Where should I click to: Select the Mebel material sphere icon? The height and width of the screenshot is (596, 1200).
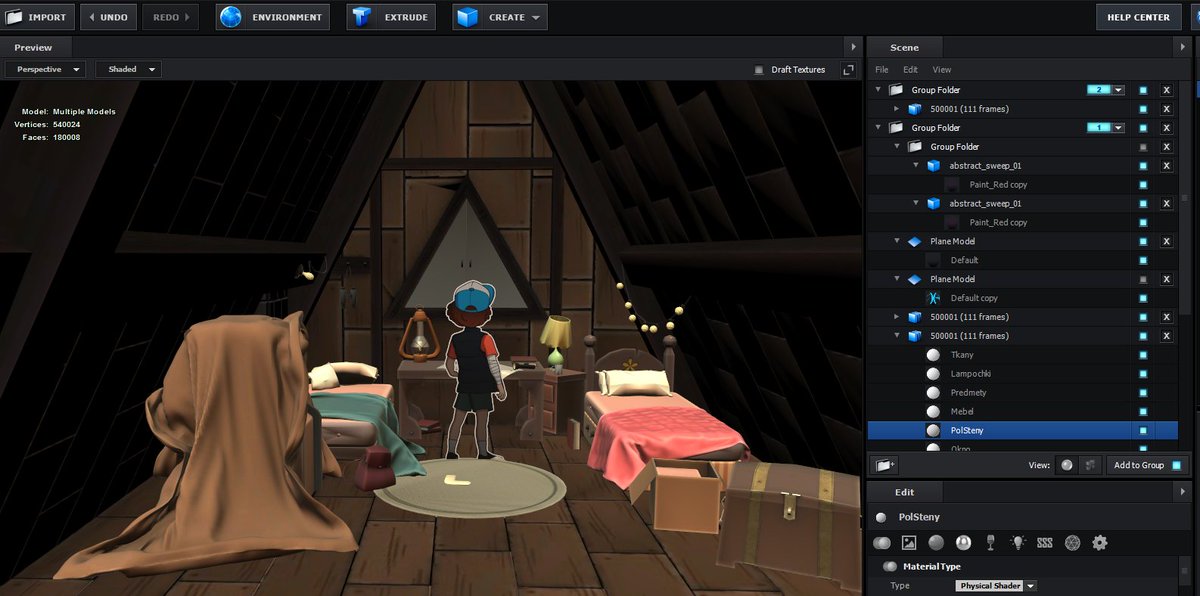pyautogui.click(x=934, y=412)
